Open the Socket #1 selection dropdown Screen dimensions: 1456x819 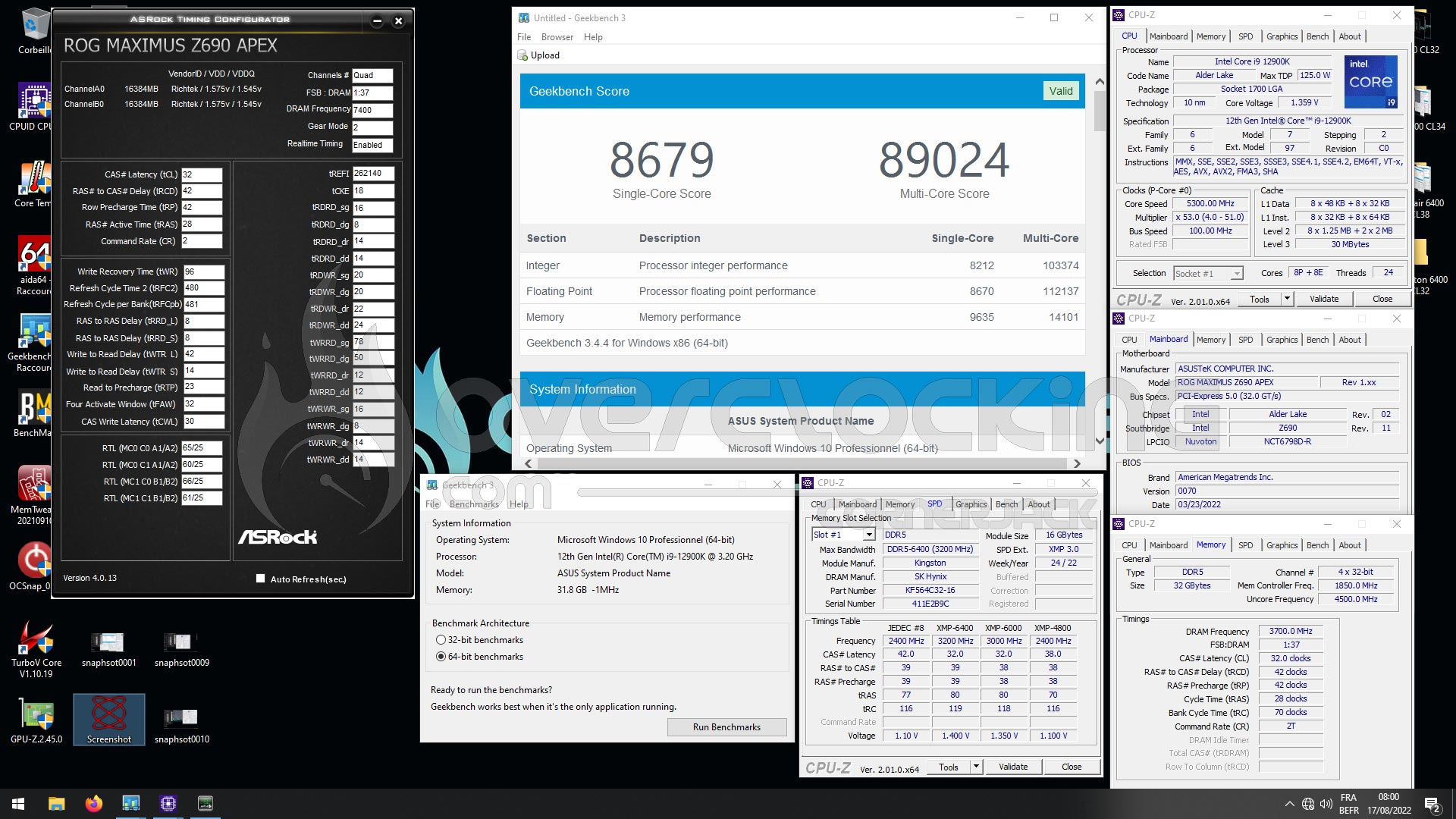pos(1208,274)
